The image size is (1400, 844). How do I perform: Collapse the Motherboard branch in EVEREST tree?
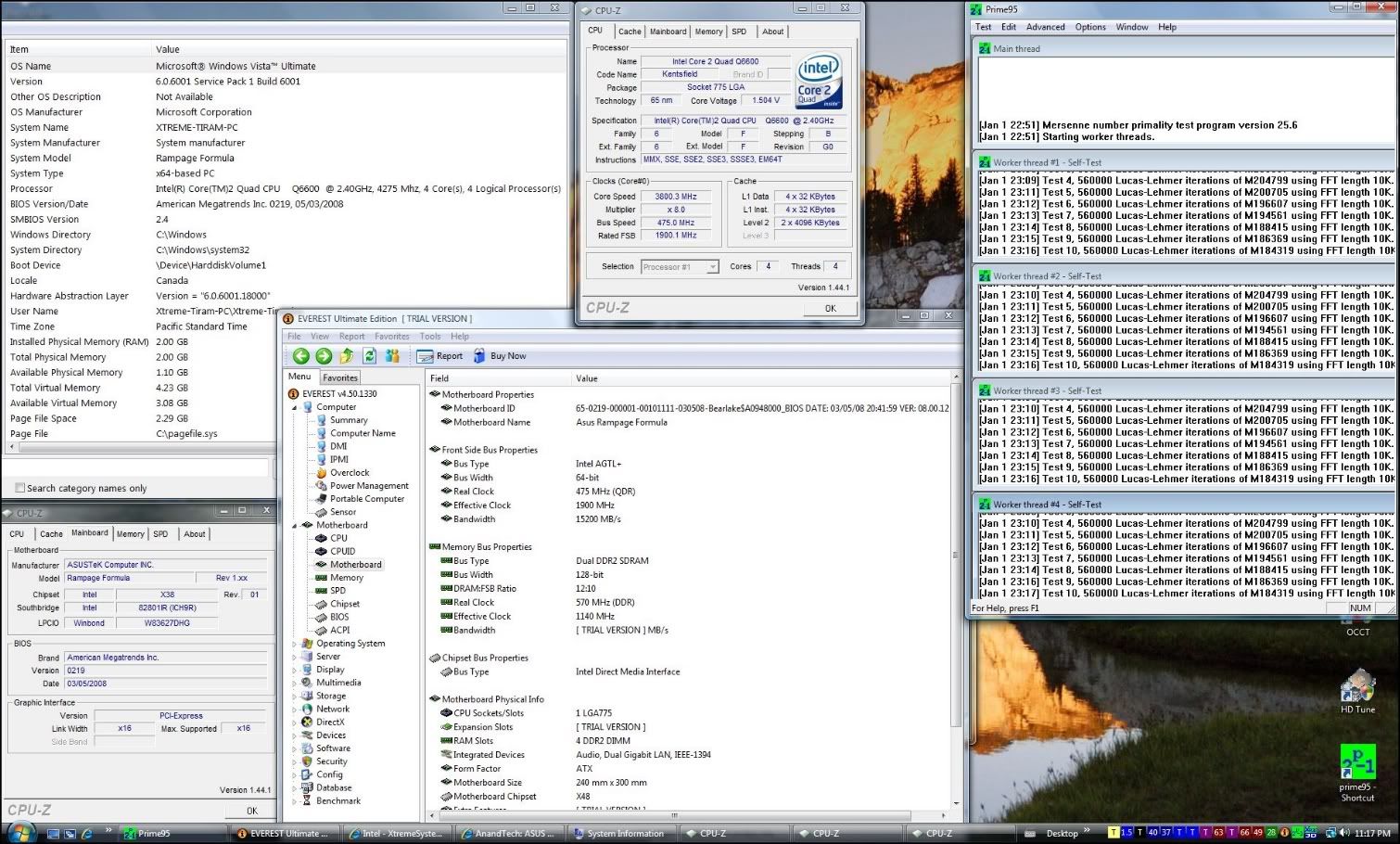point(296,525)
